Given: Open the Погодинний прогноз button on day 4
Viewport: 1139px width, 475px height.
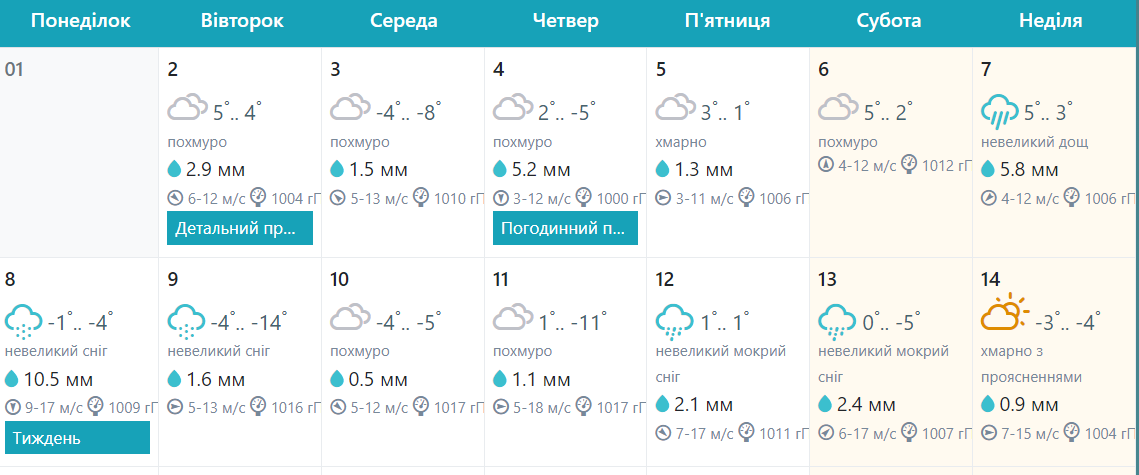Looking at the screenshot, I should (565, 228).
